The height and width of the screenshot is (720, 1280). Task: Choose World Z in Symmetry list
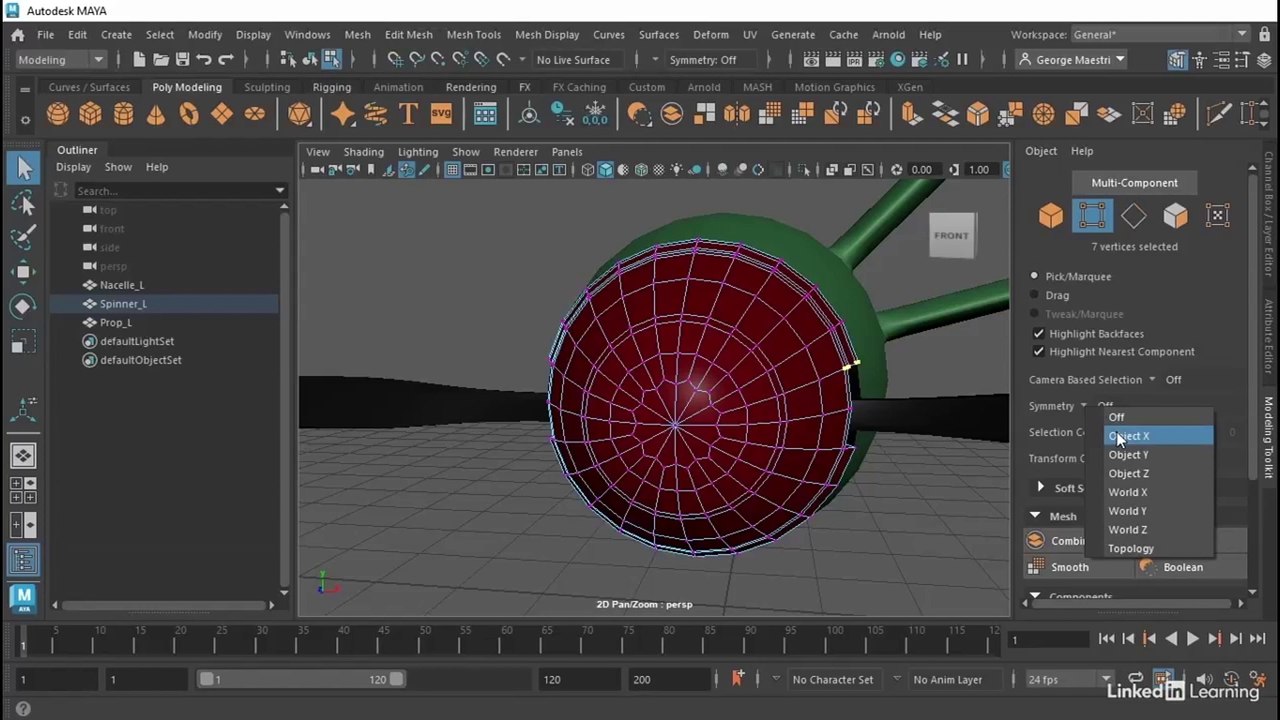(1158, 530)
